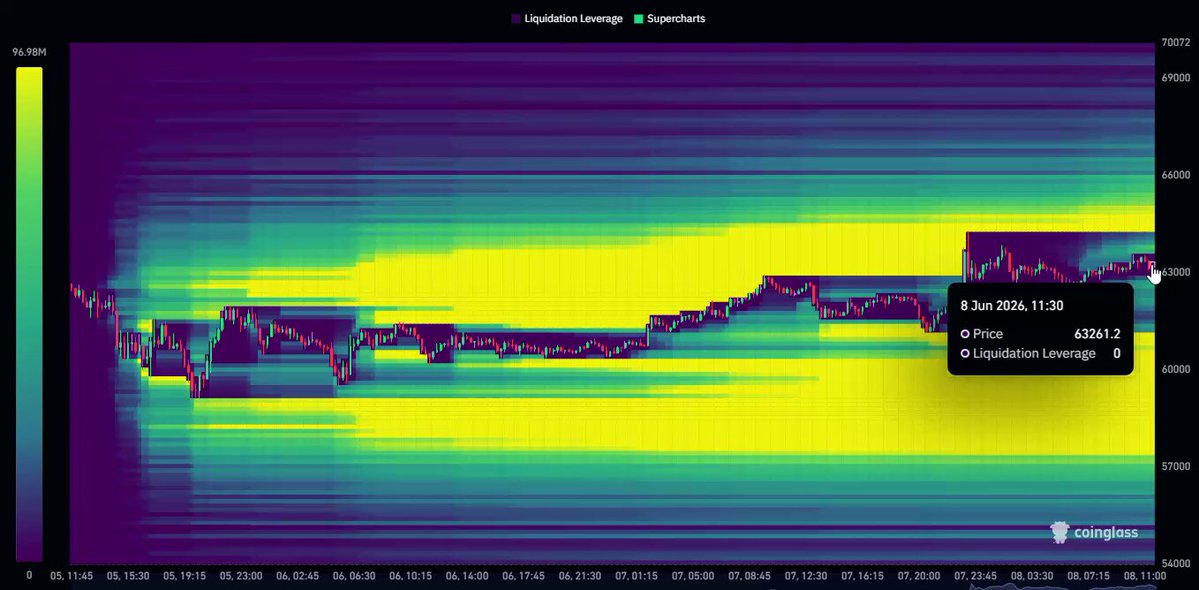The image size is (1199, 590).
Task: Click the 08, 07:15 time axis label
Action: point(1088,575)
